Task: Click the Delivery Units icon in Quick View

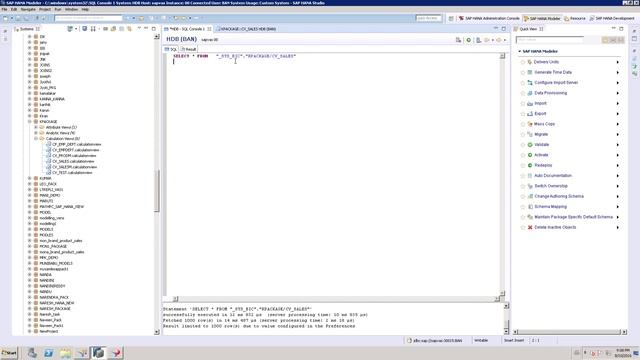Action: coord(530,62)
